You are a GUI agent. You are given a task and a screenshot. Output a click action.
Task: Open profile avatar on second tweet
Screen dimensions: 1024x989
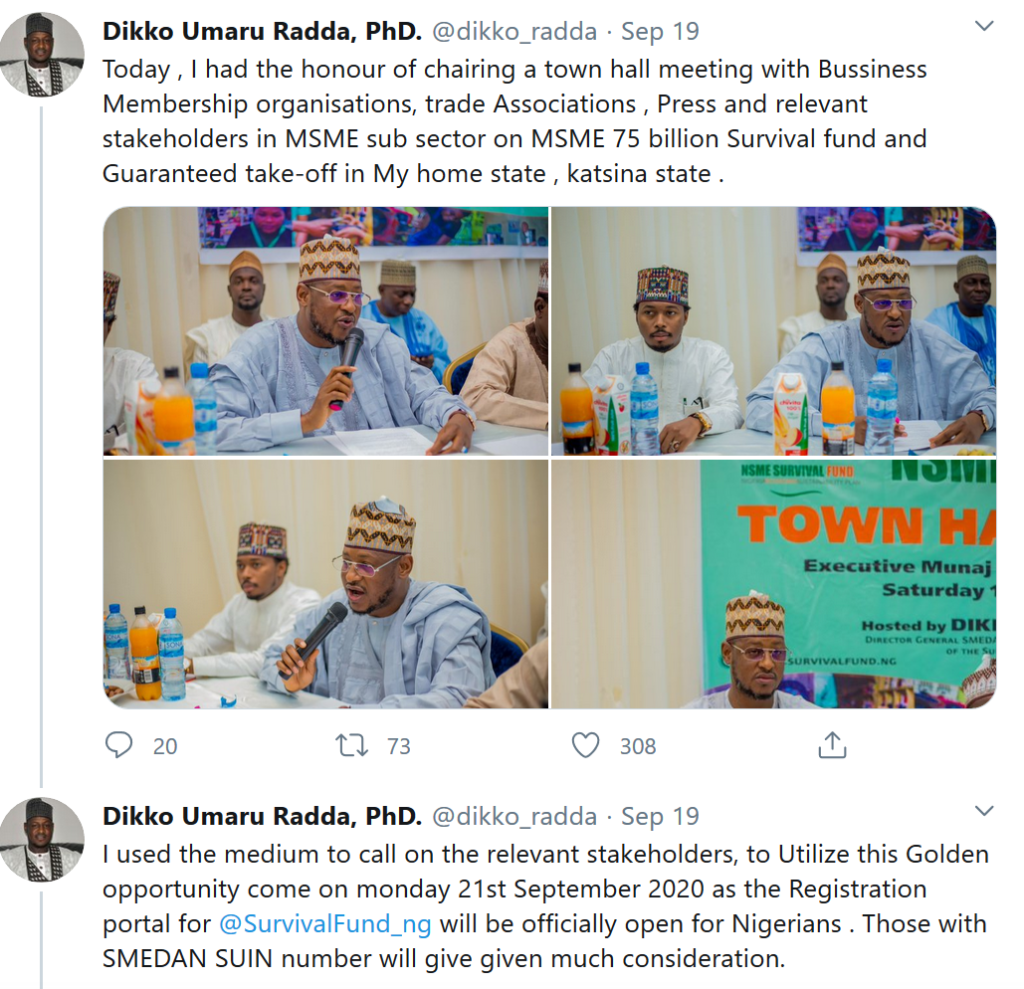[41, 839]
